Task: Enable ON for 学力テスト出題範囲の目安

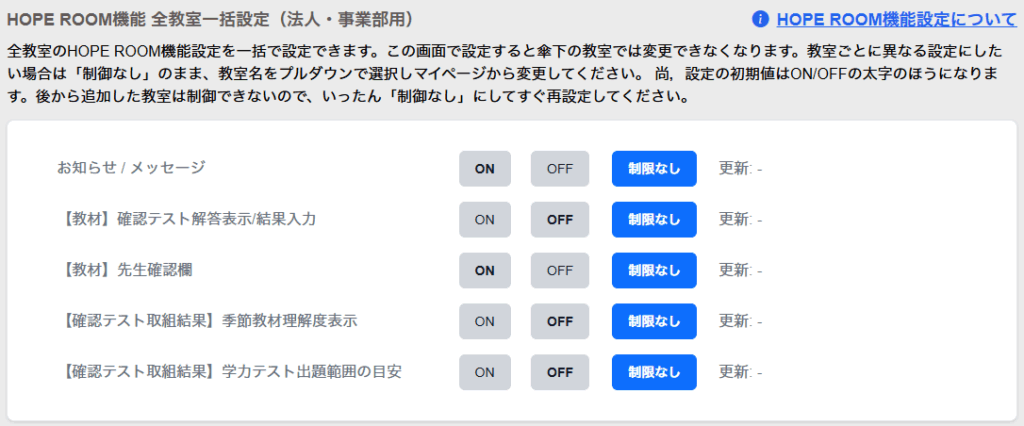Action: point(485,372)
